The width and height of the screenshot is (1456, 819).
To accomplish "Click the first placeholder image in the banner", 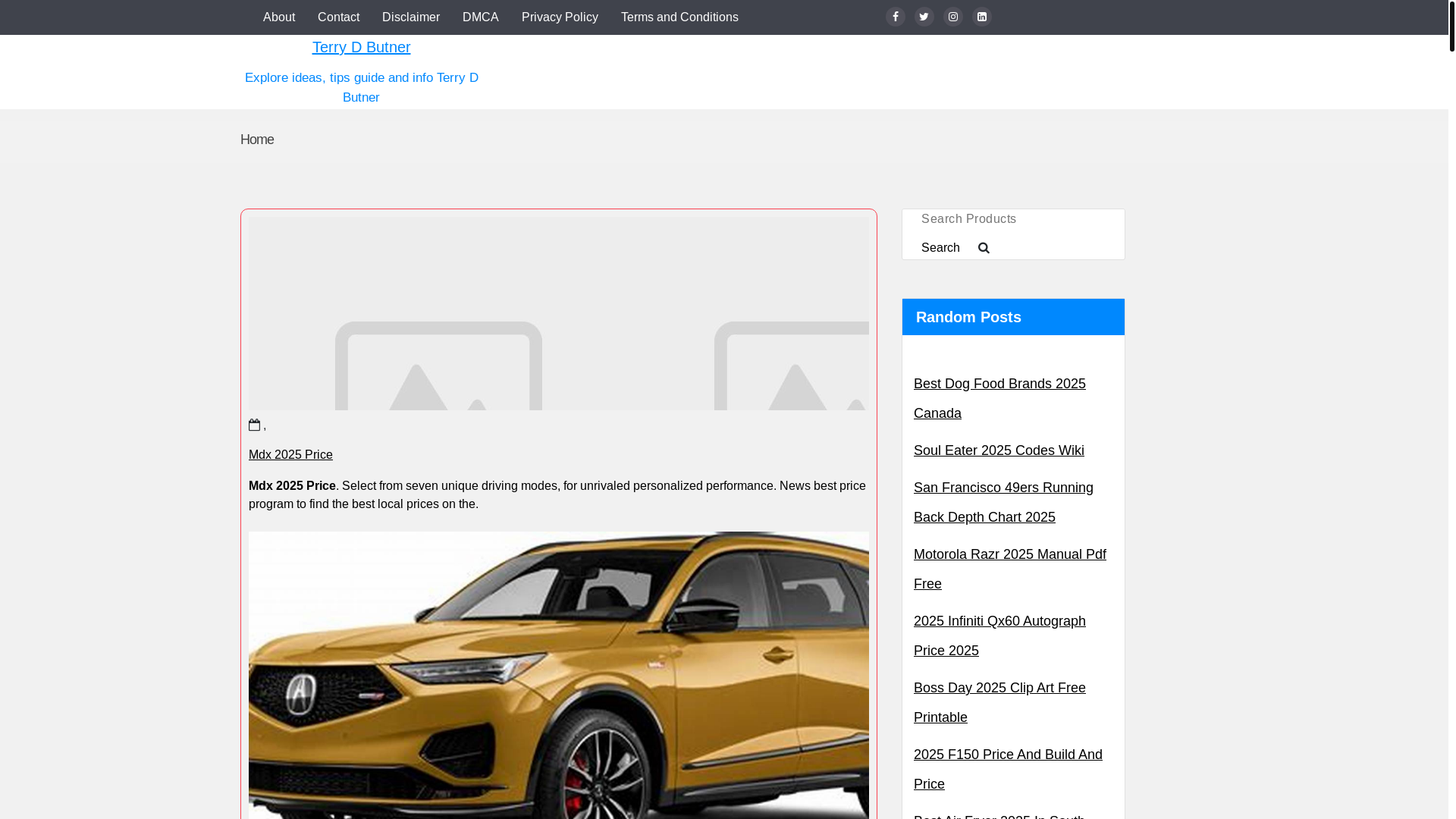I will [x=438, y=366].
